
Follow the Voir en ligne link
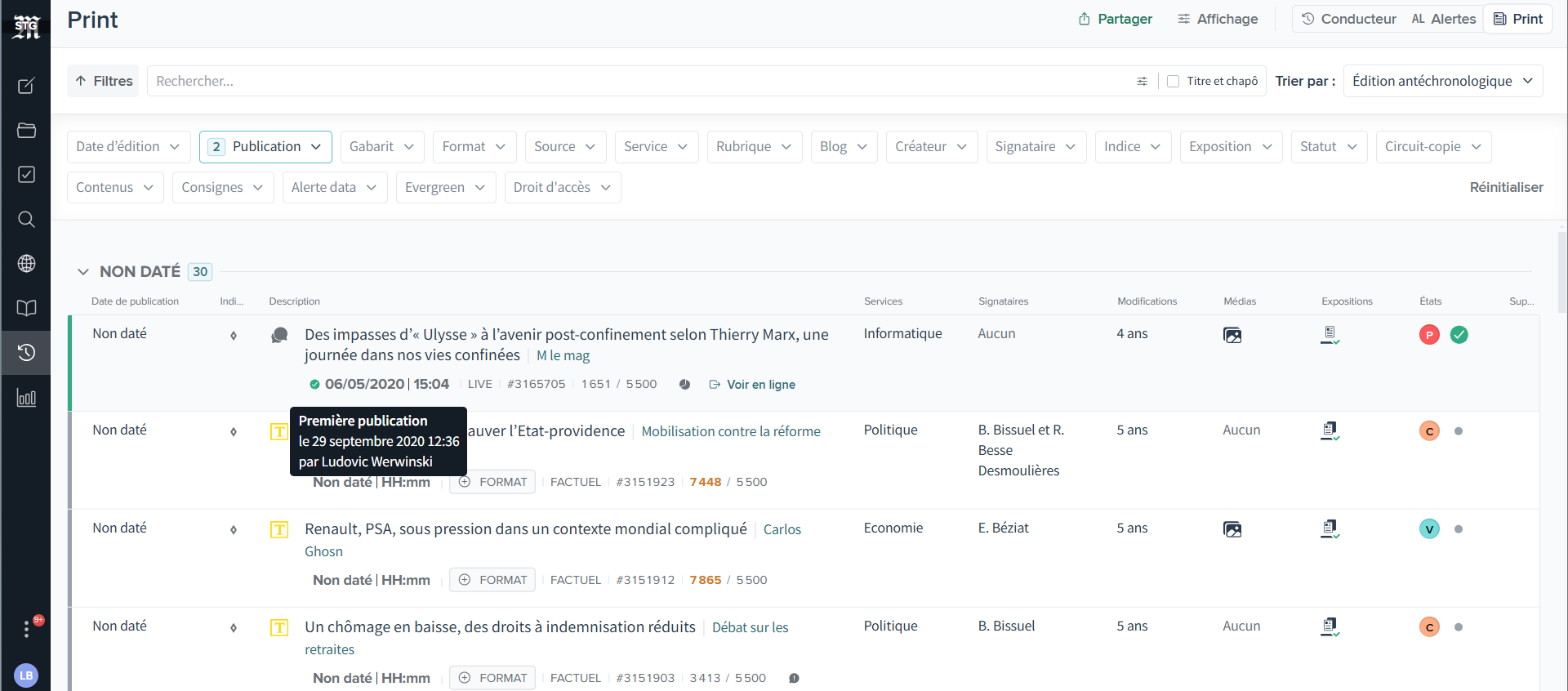760,385
